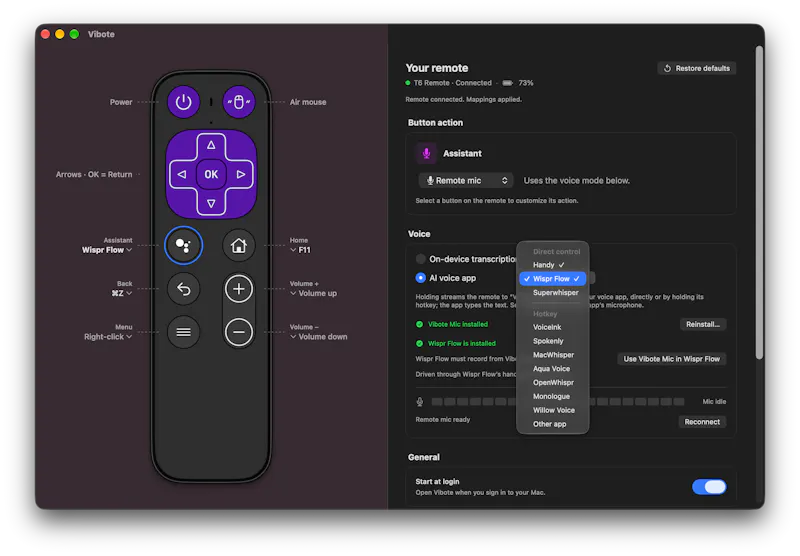Open the Volume up mapping dropdown

click(313, 293)
